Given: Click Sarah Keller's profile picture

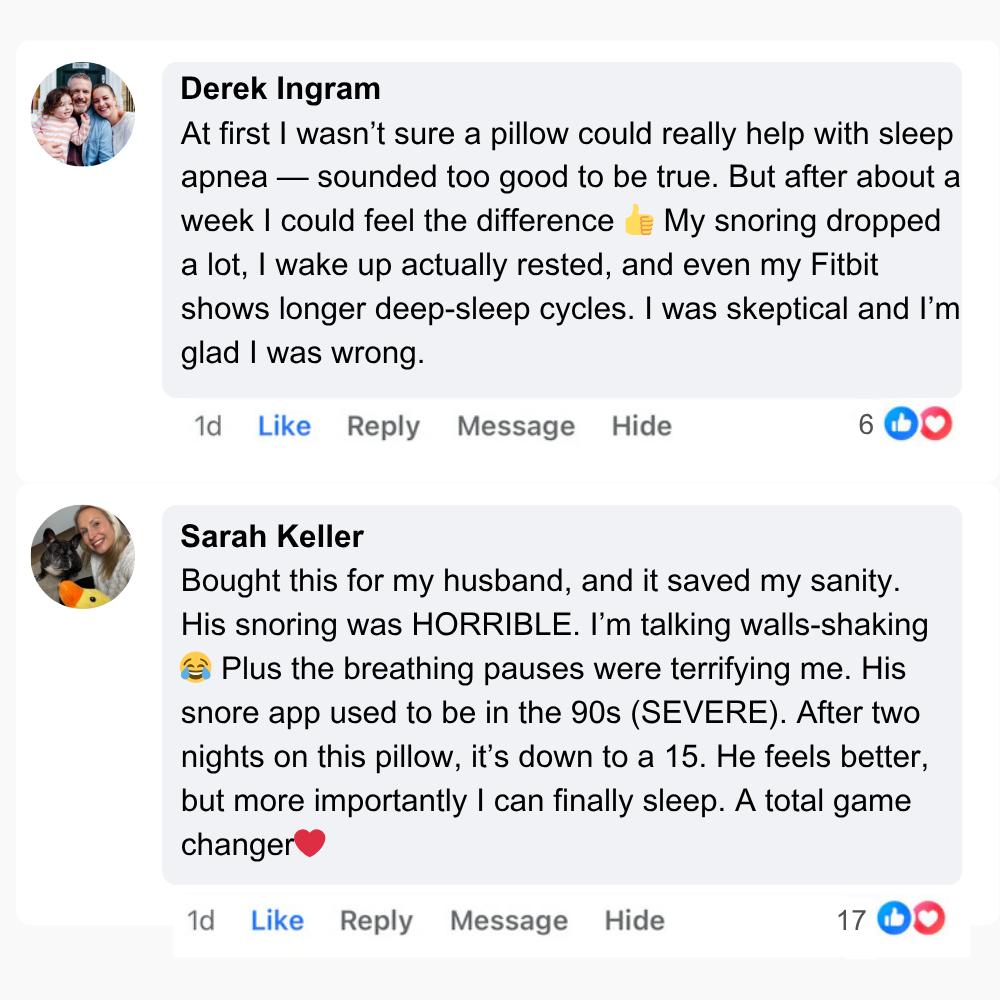Looking at the screenshot, I should tap(83, 557).
